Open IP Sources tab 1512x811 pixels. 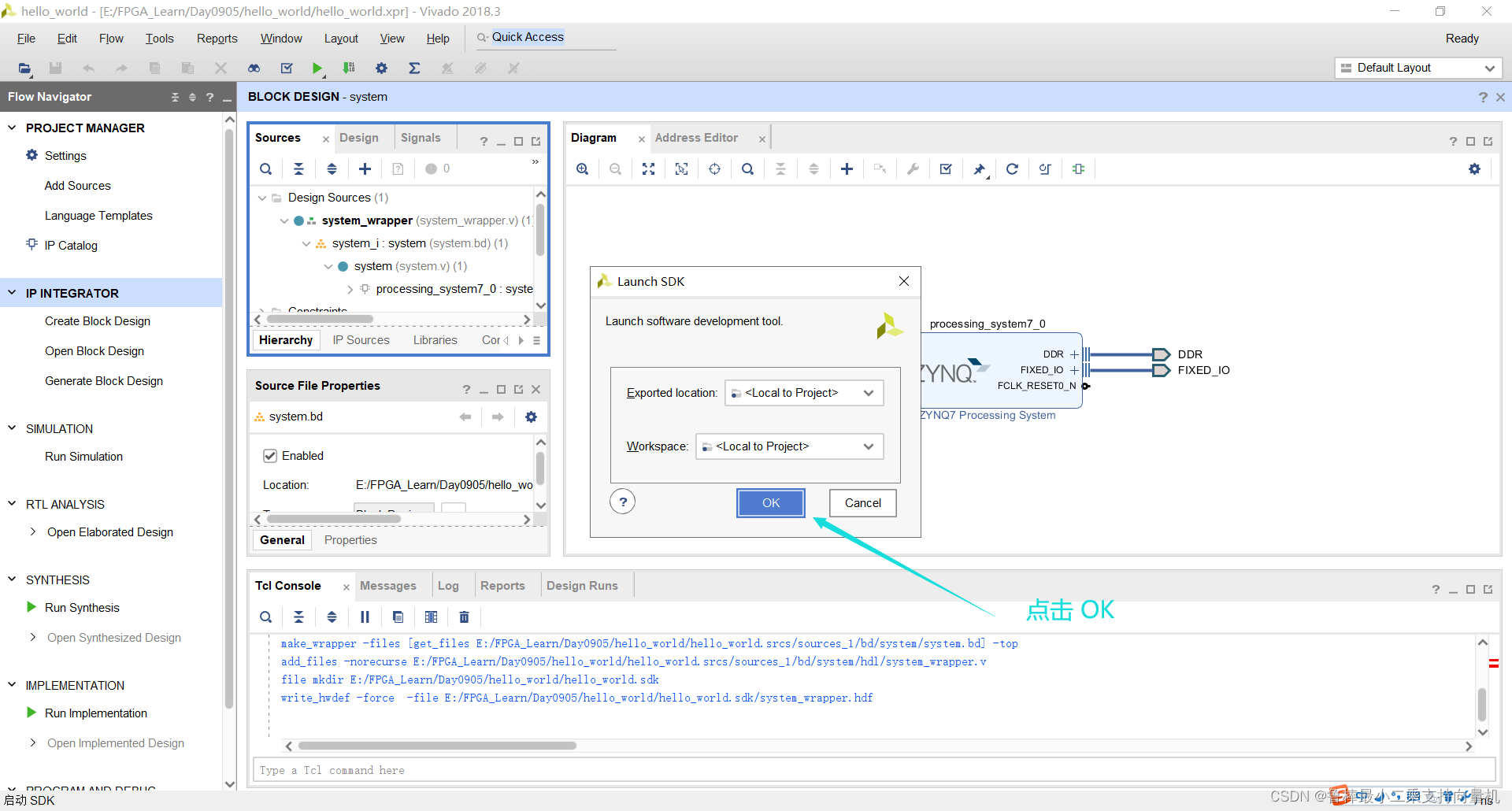click(x=361, y=340)
